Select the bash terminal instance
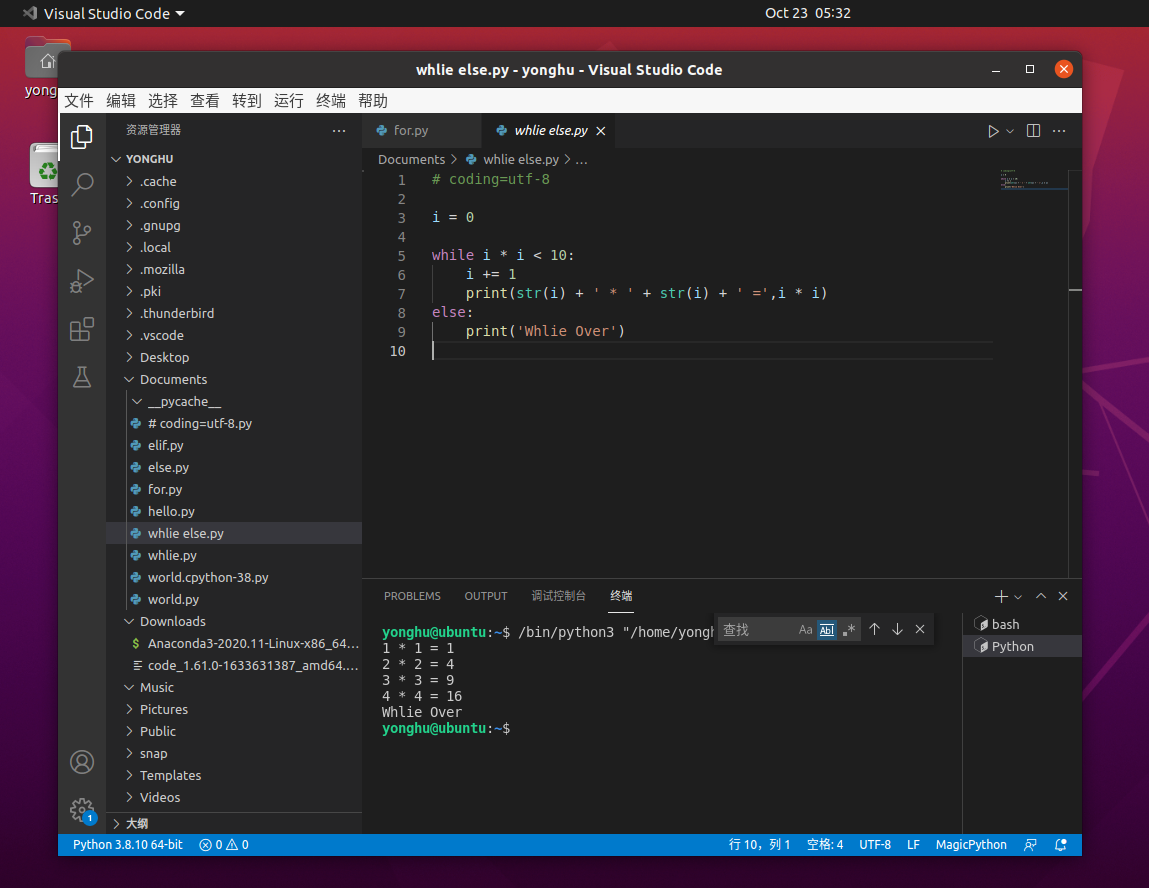 1022,624
